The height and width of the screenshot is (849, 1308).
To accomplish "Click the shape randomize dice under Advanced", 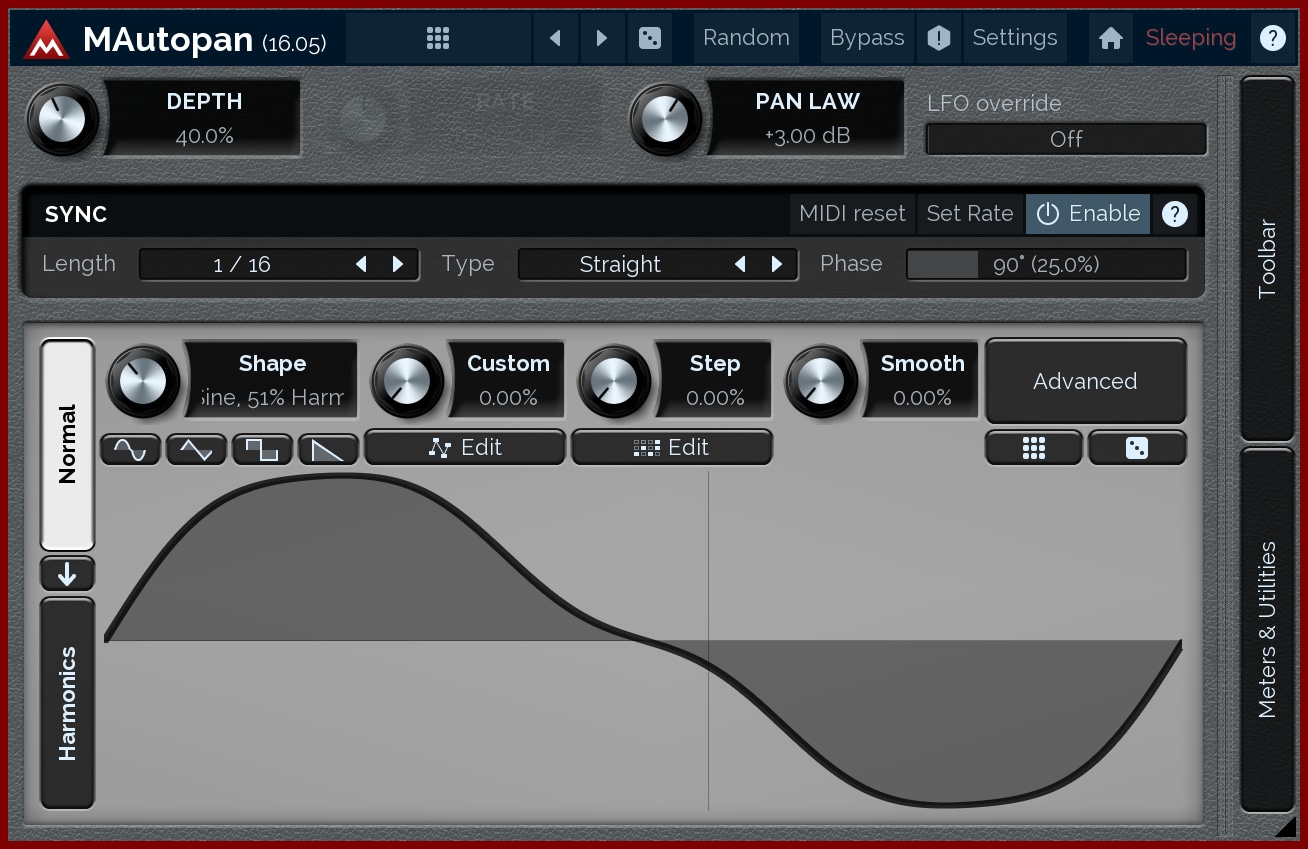I will tap(1137, 448).
